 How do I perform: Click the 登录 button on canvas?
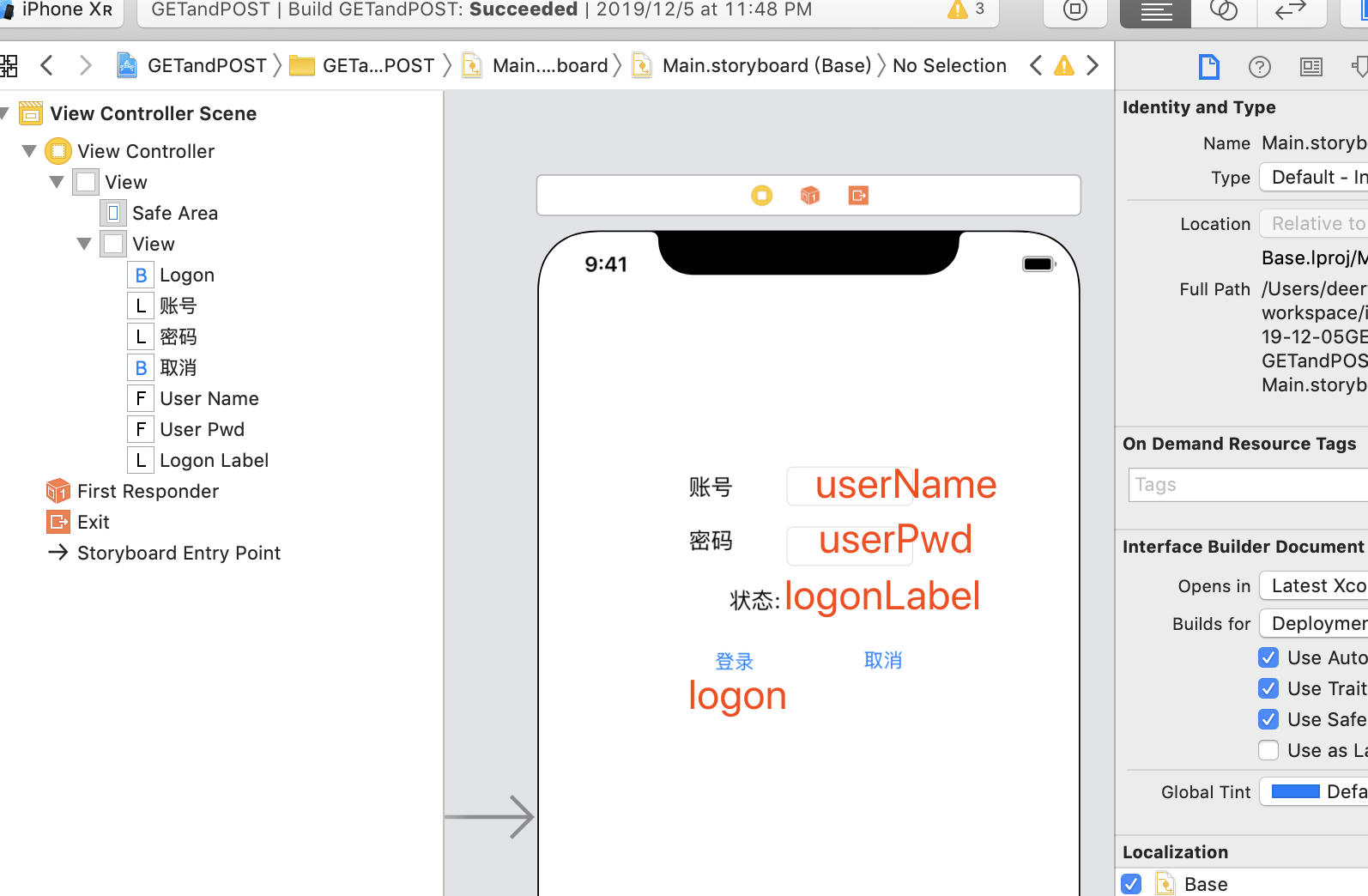[x=735, y=662]
